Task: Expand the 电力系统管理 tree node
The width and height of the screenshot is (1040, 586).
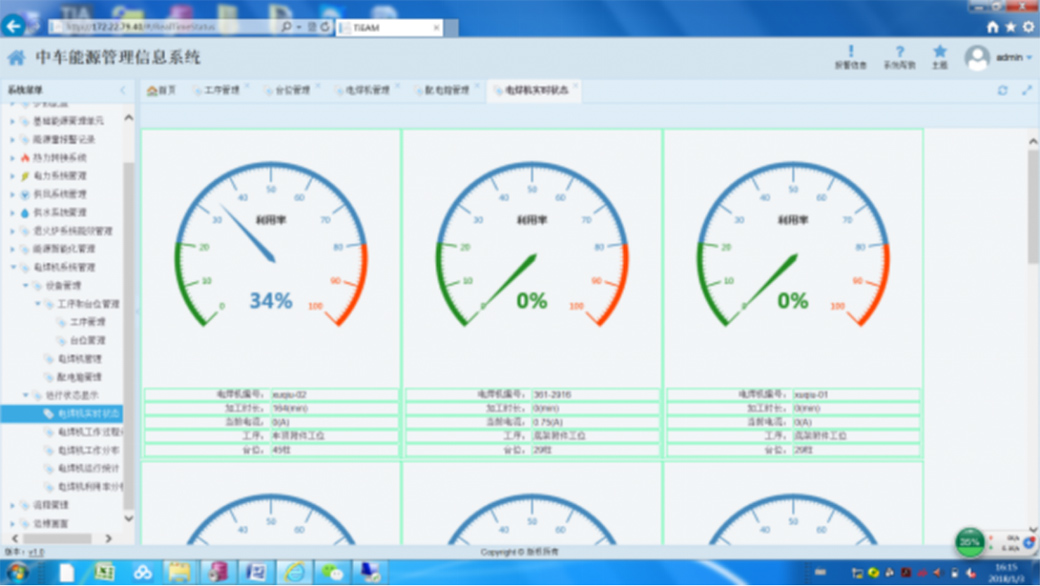Action: pyautogui.click(x=13, y=176)
